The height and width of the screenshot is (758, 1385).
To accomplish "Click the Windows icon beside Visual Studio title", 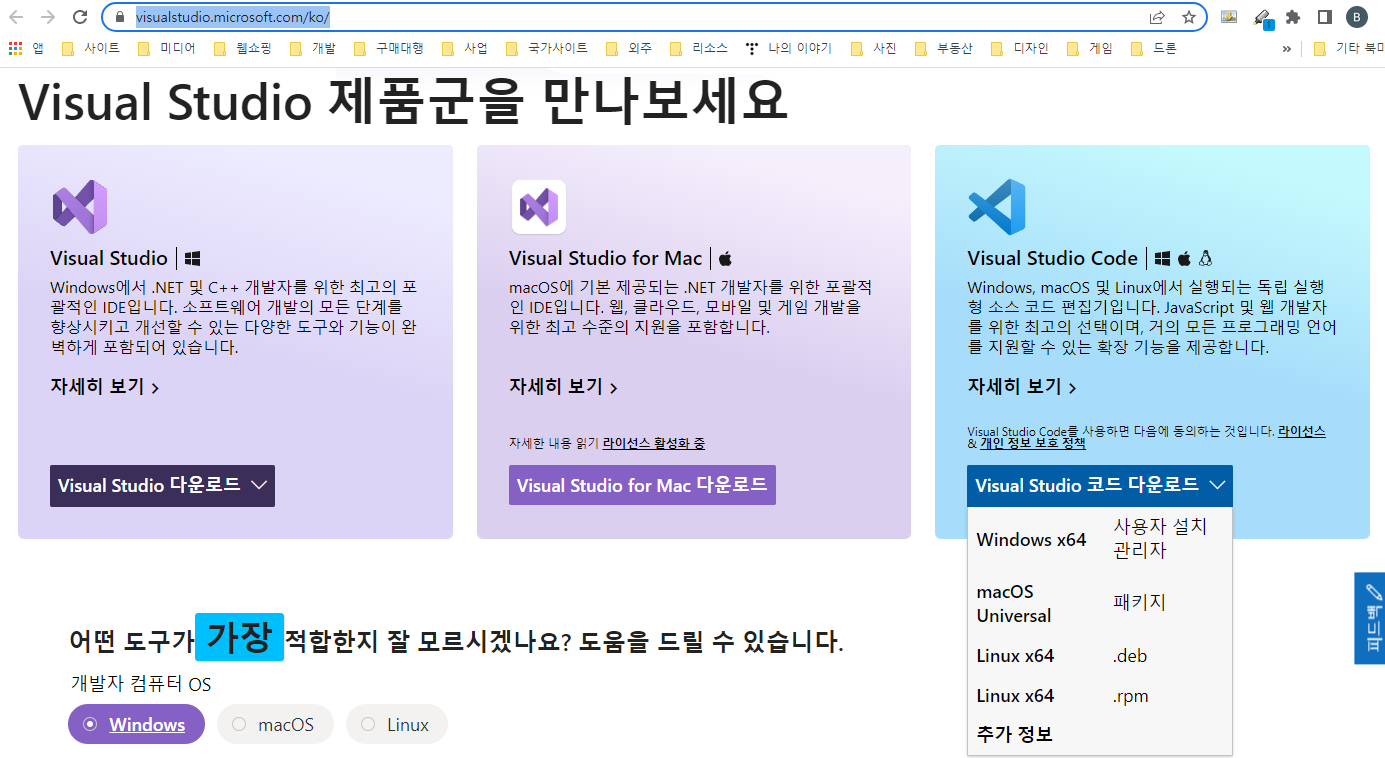I will tap(193, 258).
